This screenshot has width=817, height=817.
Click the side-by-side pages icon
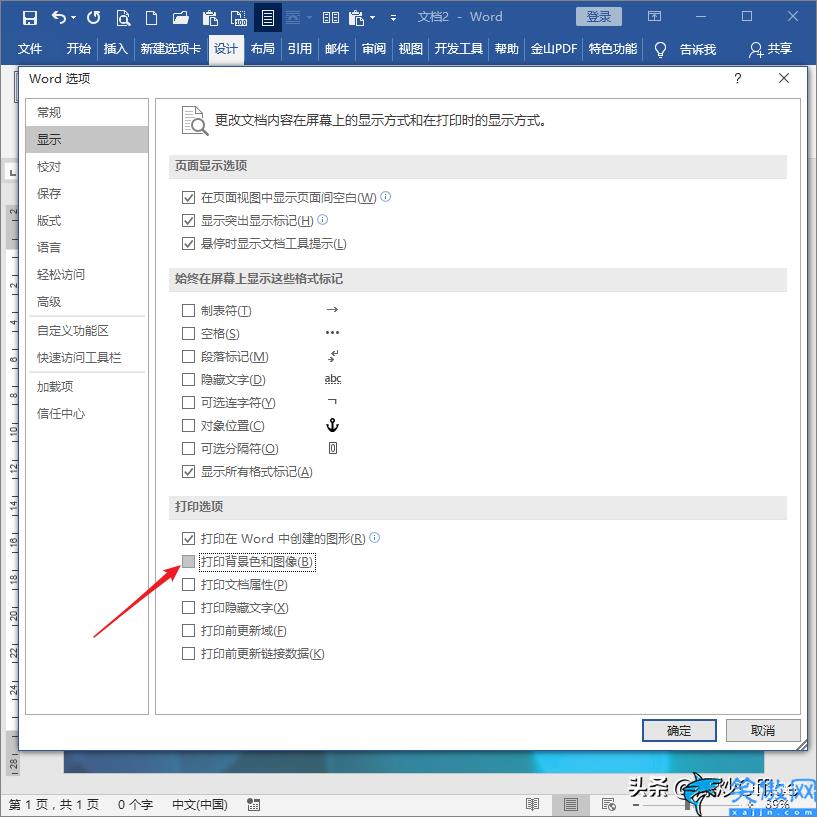[330, 18]
